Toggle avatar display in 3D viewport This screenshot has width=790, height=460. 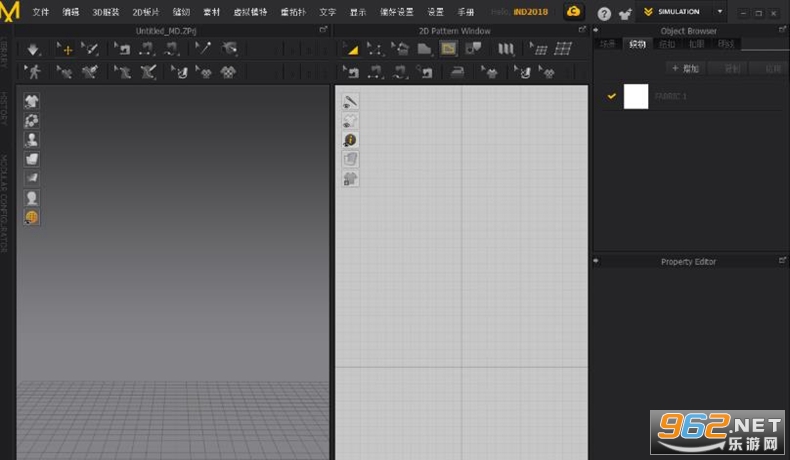pos(32,140)
